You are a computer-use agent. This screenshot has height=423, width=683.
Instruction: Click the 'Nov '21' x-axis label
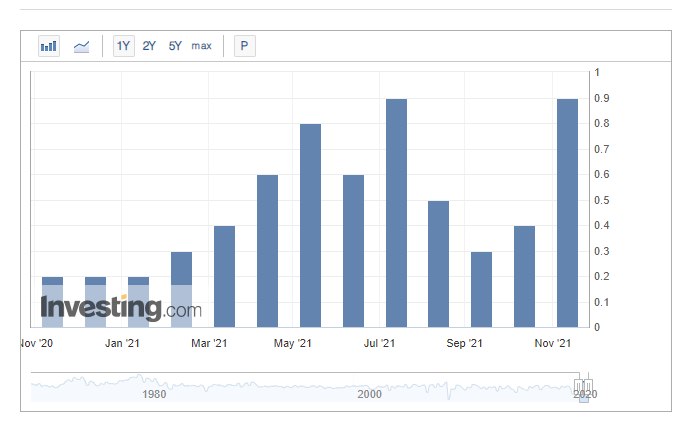click(553, 343)
